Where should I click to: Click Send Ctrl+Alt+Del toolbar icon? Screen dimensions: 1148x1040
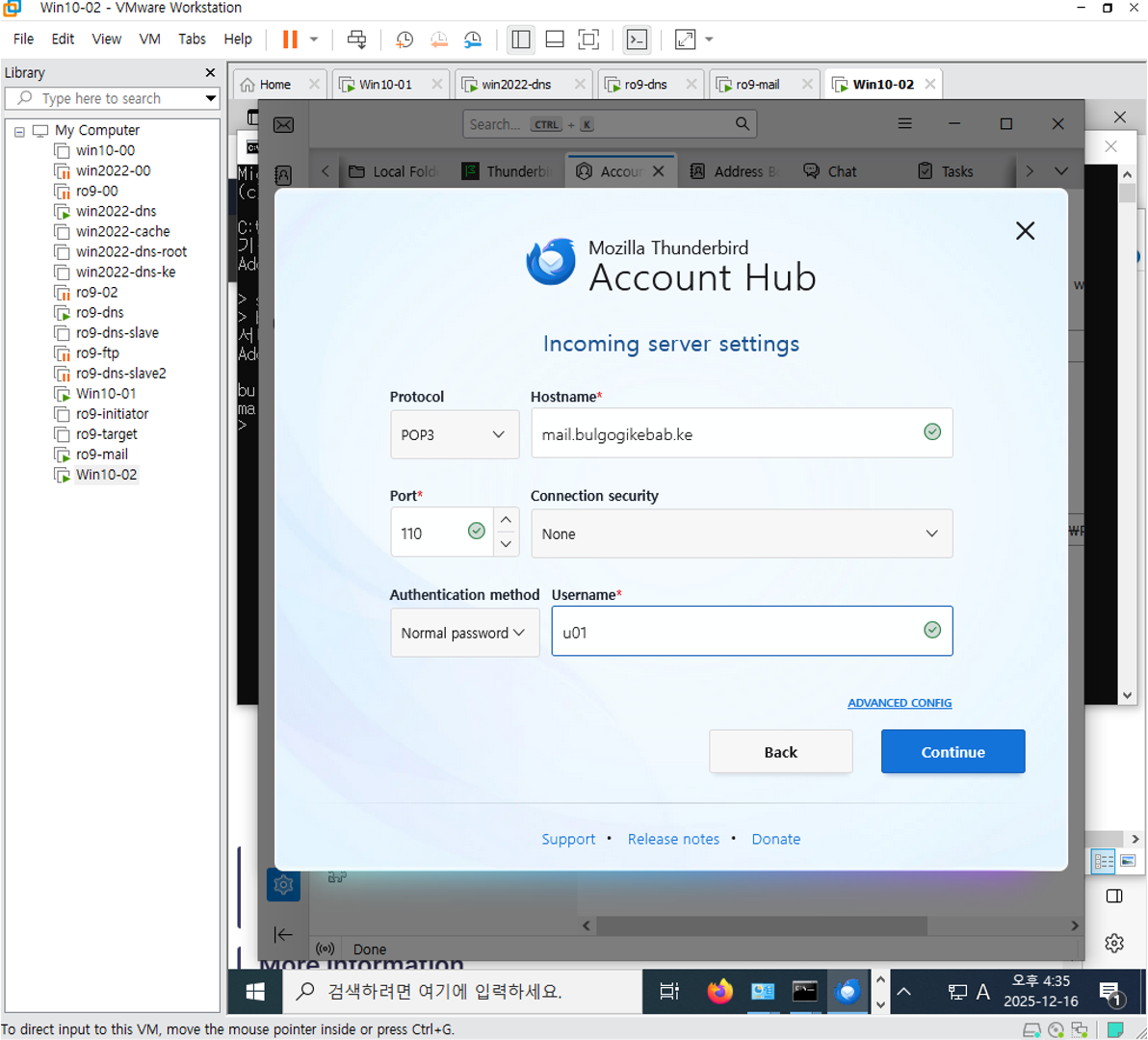point(356,39)
